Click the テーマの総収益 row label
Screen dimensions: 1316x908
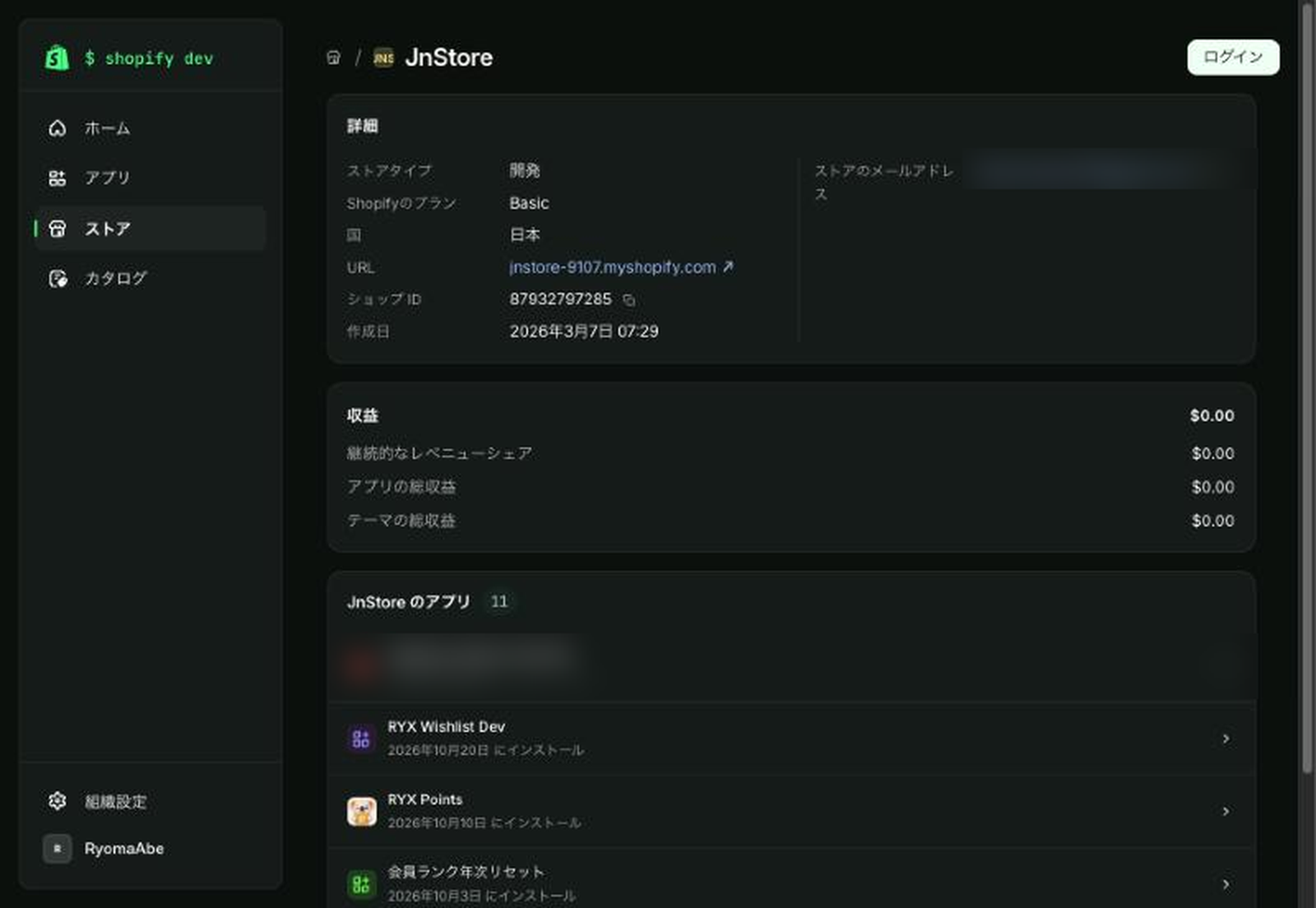(x=401, y=521)
